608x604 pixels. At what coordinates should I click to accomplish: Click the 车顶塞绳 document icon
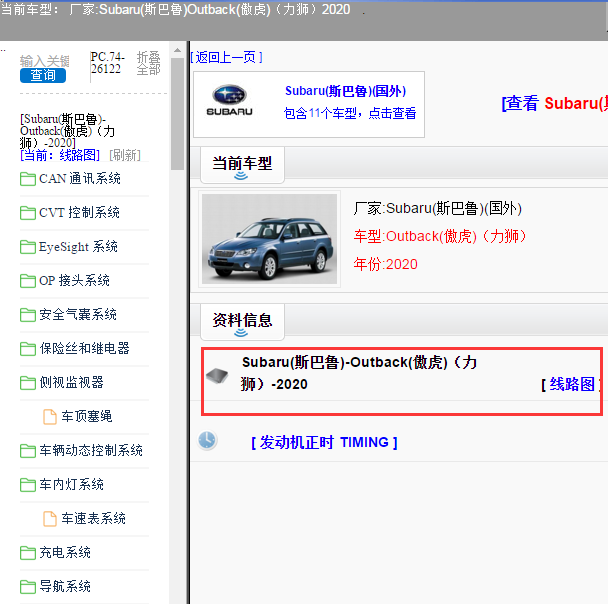[x=50, y=417]
